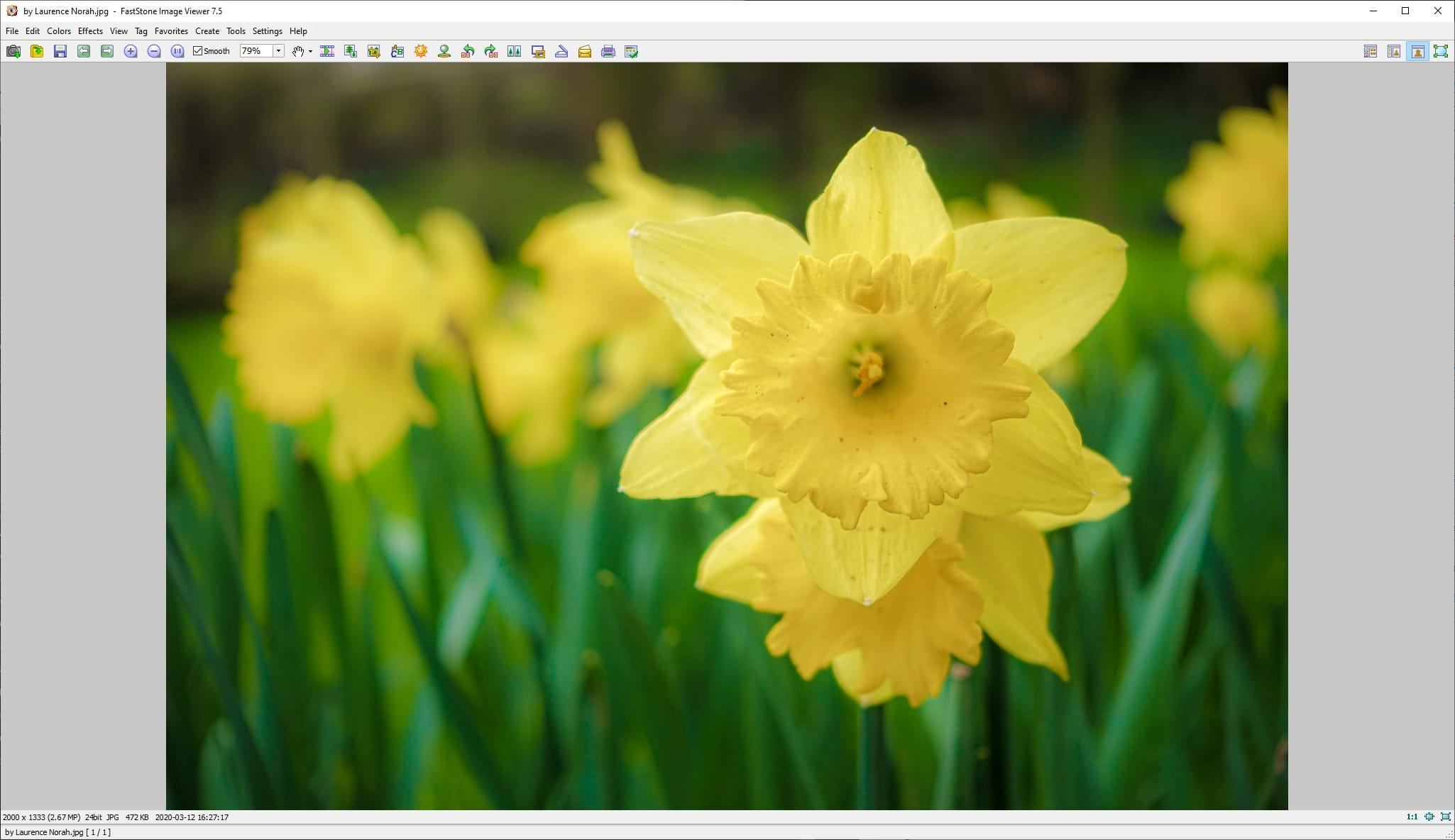Image resolution: width=1455 pixels, height=840 pixels.
Task: Open the adjust lighting sun icon
Action: tap(421, 51)
